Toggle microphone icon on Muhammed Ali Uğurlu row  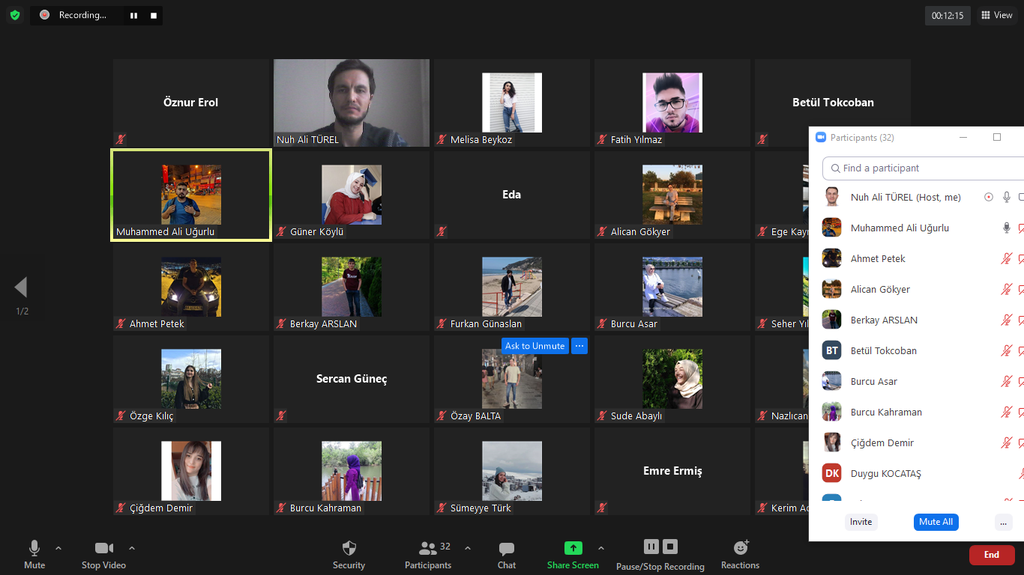1006,227
